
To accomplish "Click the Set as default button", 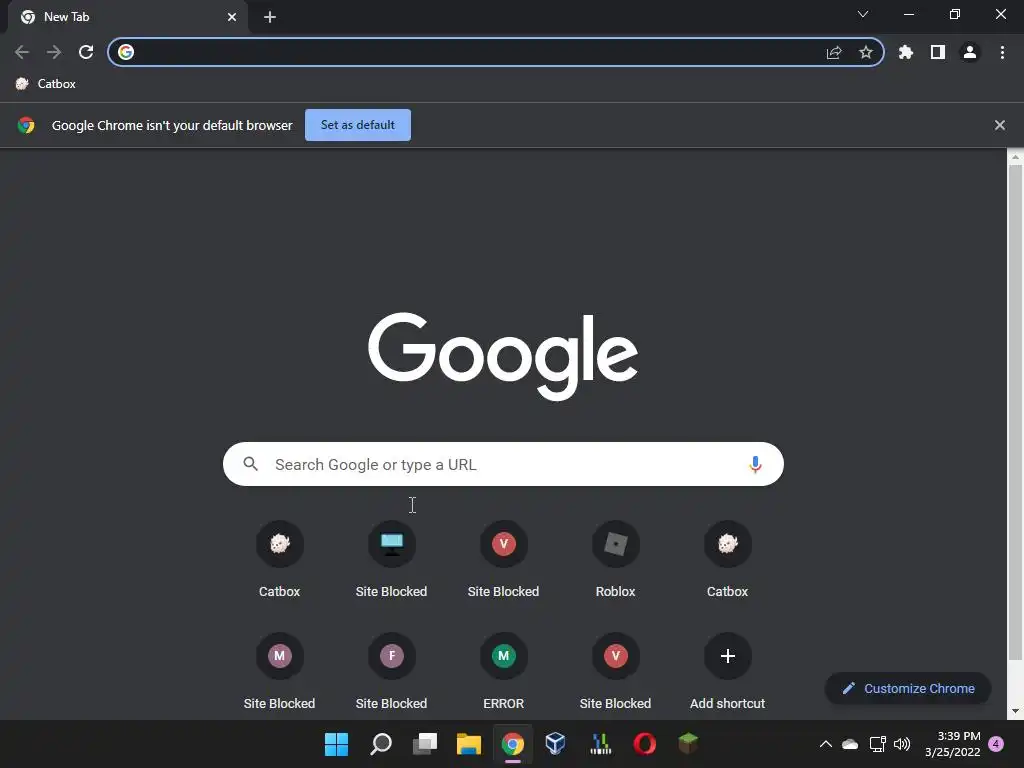I will pyautogui.click(x=358, y=125).
